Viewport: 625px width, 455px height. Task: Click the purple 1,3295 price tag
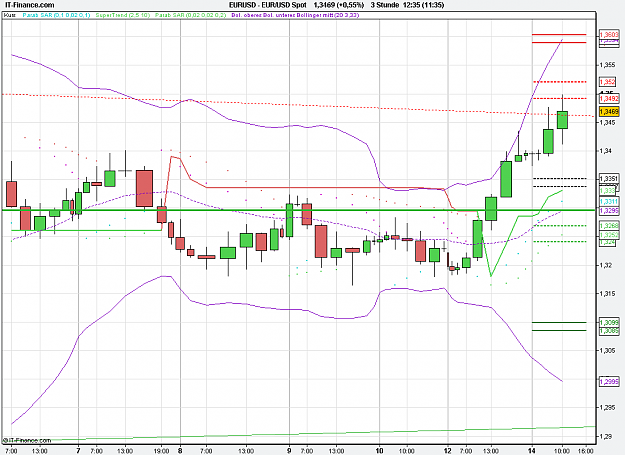pos(609,210)
